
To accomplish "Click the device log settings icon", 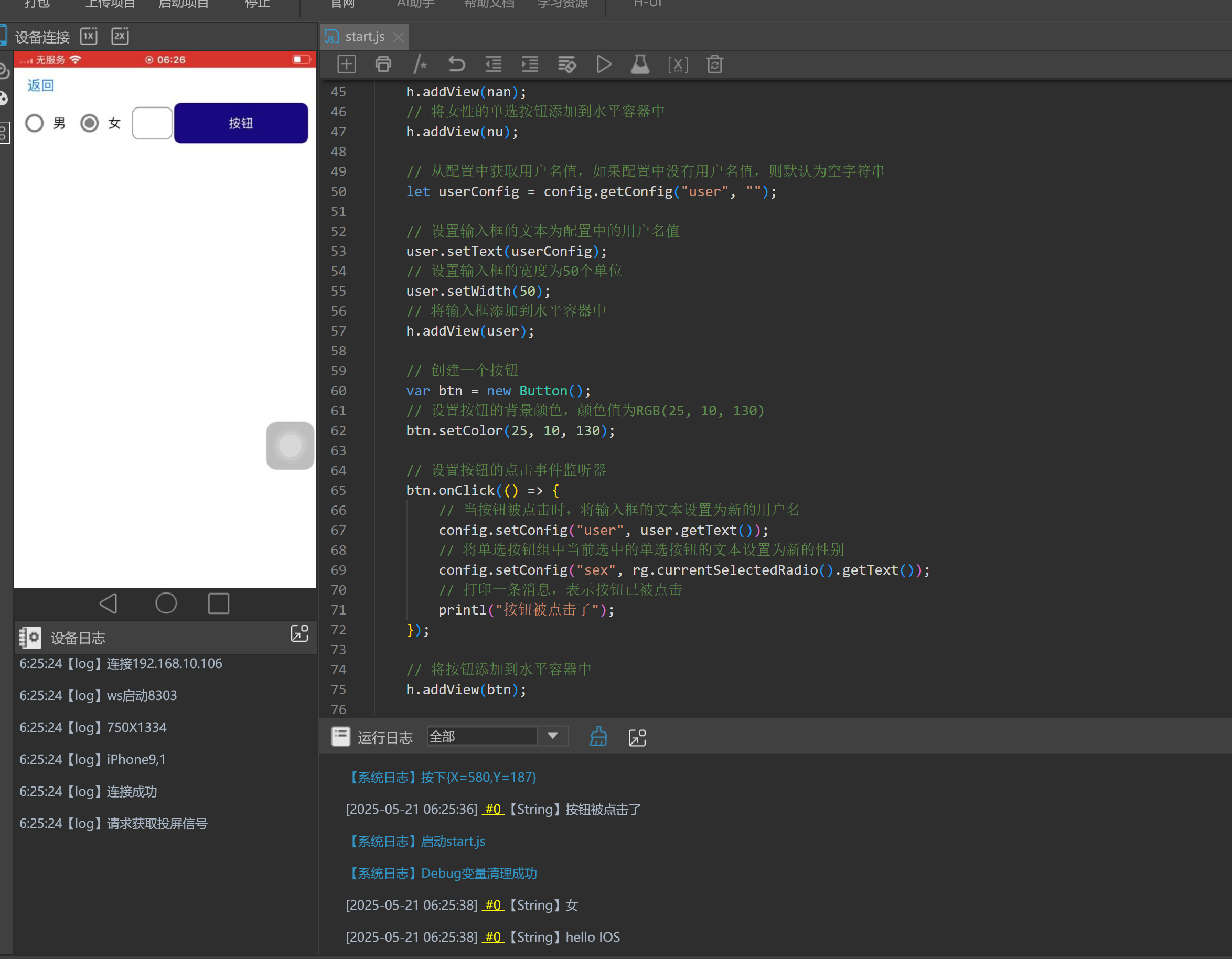I will [x=30, y=638].
